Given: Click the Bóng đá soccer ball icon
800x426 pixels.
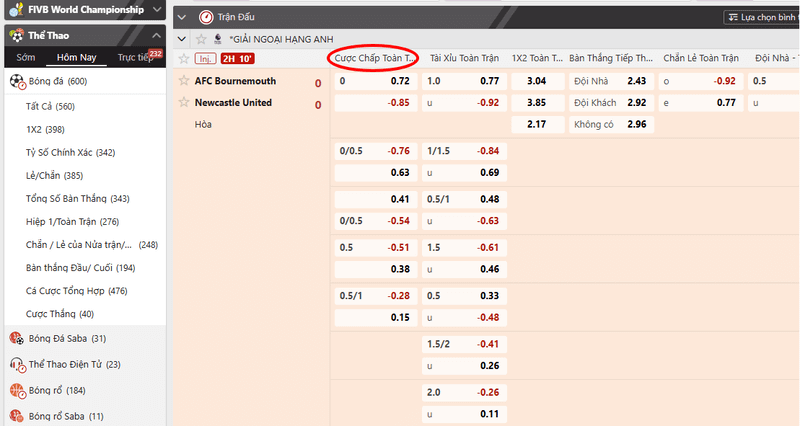Looking at the screenshot, I should point(17,81).
